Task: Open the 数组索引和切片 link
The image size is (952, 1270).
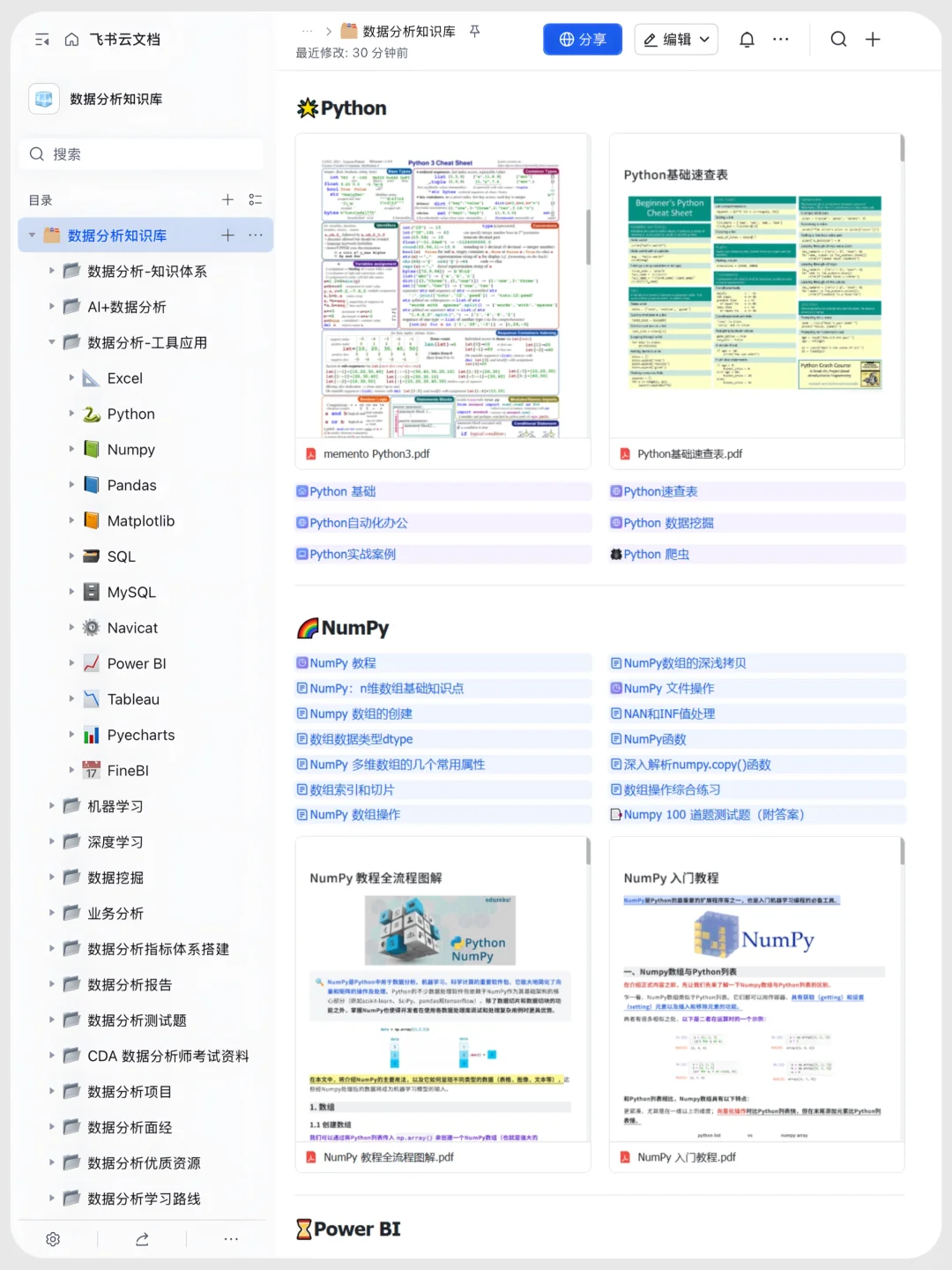Action: [352, 789]
